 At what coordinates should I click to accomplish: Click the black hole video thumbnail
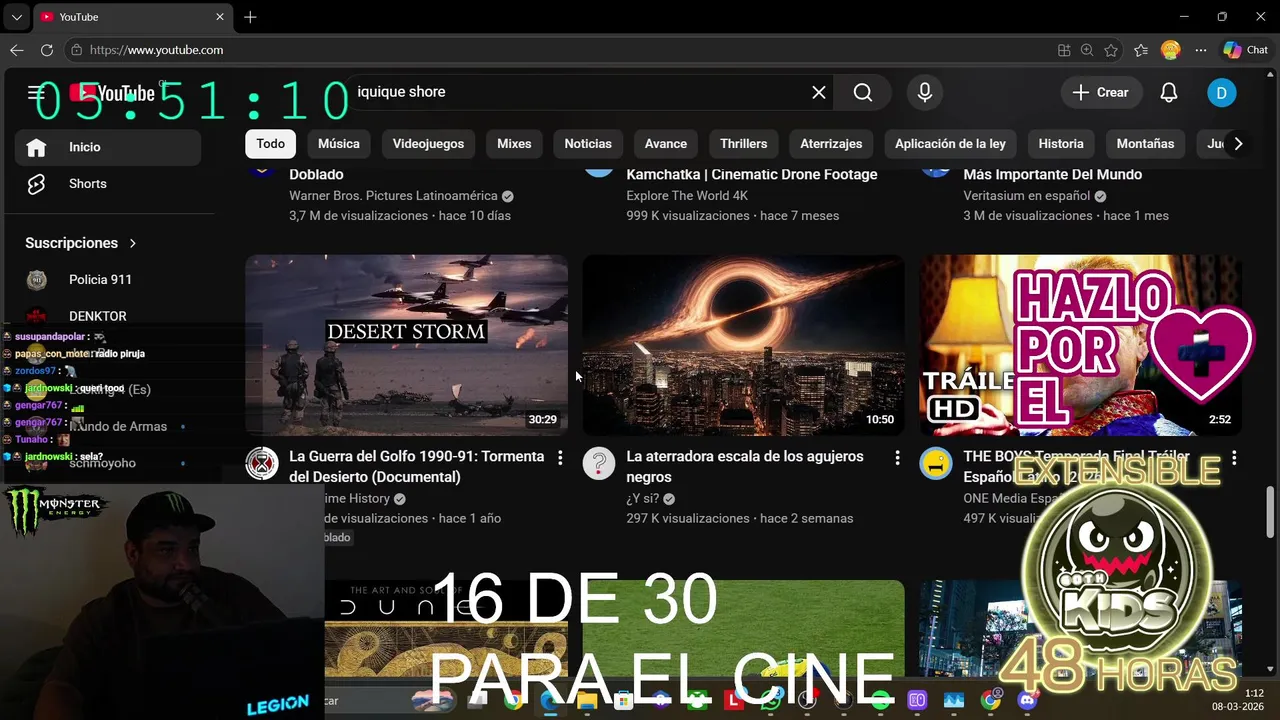pos(744,345)
